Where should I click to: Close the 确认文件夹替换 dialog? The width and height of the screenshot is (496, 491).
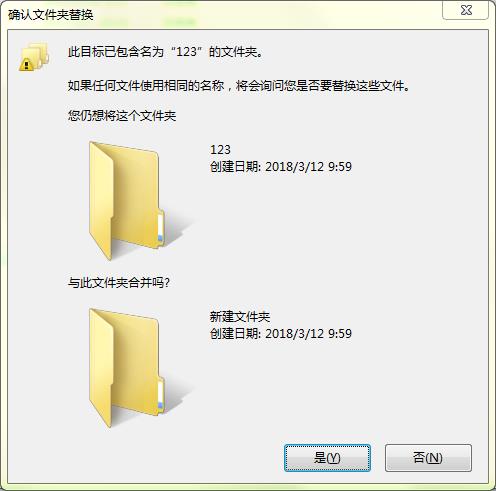(x=466, y=10)
